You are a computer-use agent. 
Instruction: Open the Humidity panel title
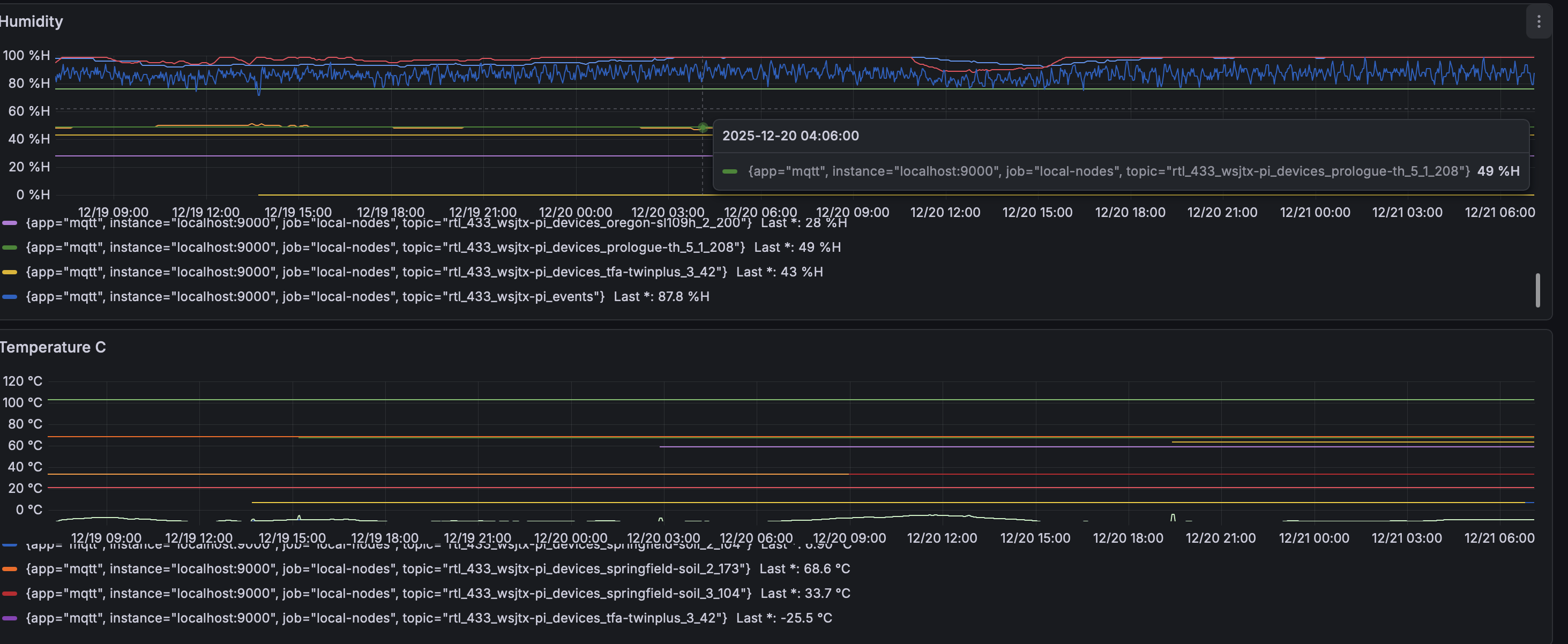31,22
